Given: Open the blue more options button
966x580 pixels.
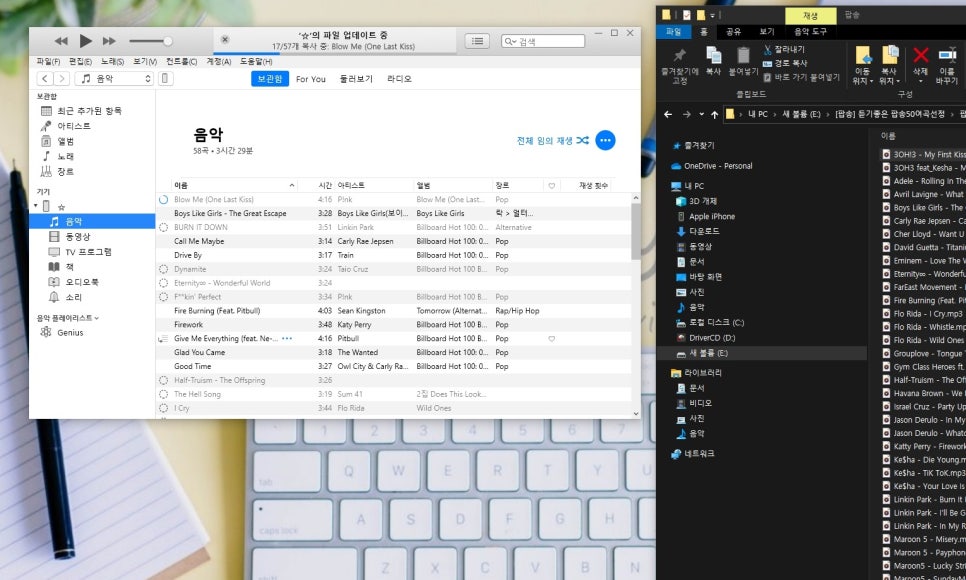Looking at the screenshot, I should (x=605, y=141).
